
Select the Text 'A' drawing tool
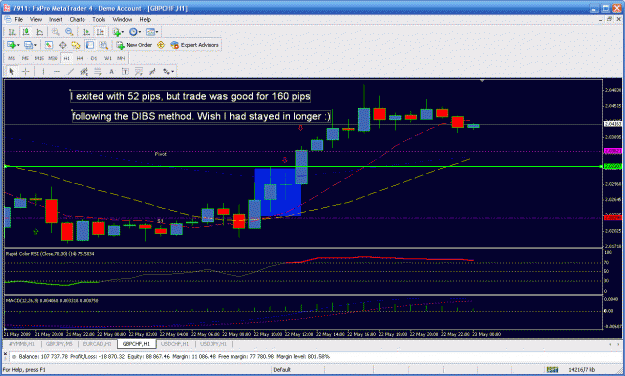click(x=112, y=71)
